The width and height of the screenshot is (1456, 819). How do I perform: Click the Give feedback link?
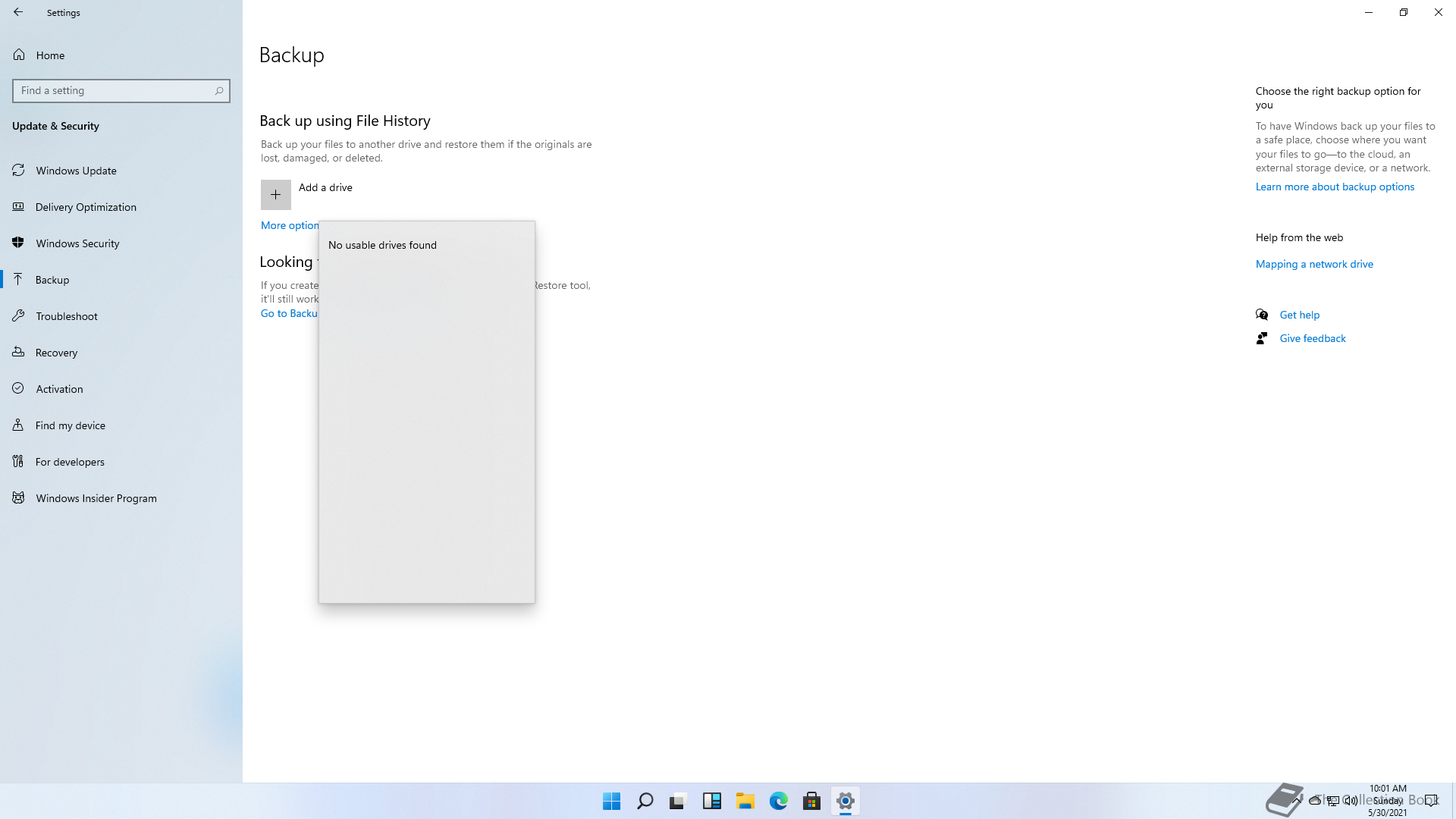pyautogui.click(x=1313, y=338)
